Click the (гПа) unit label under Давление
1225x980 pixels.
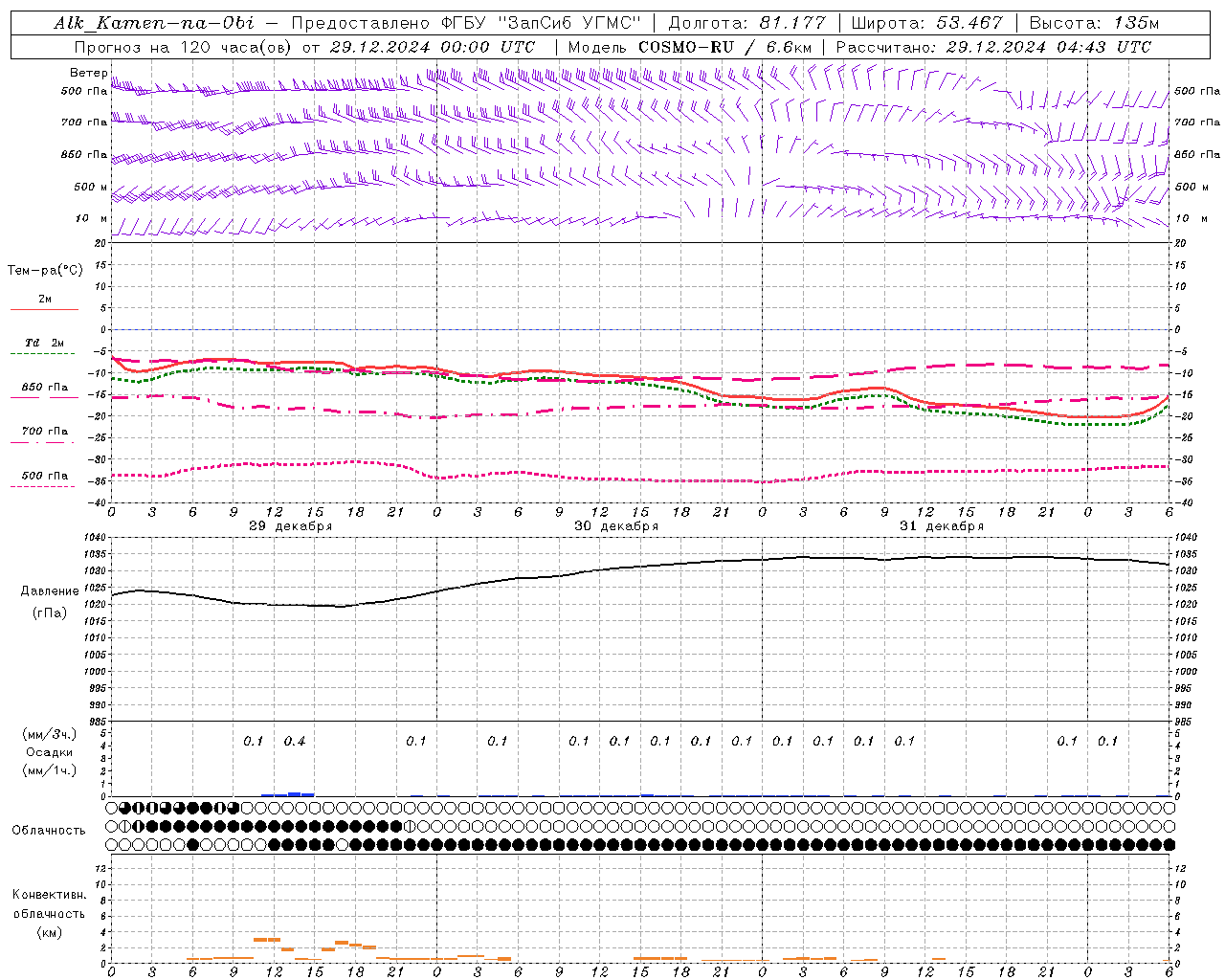click(50, 613)
